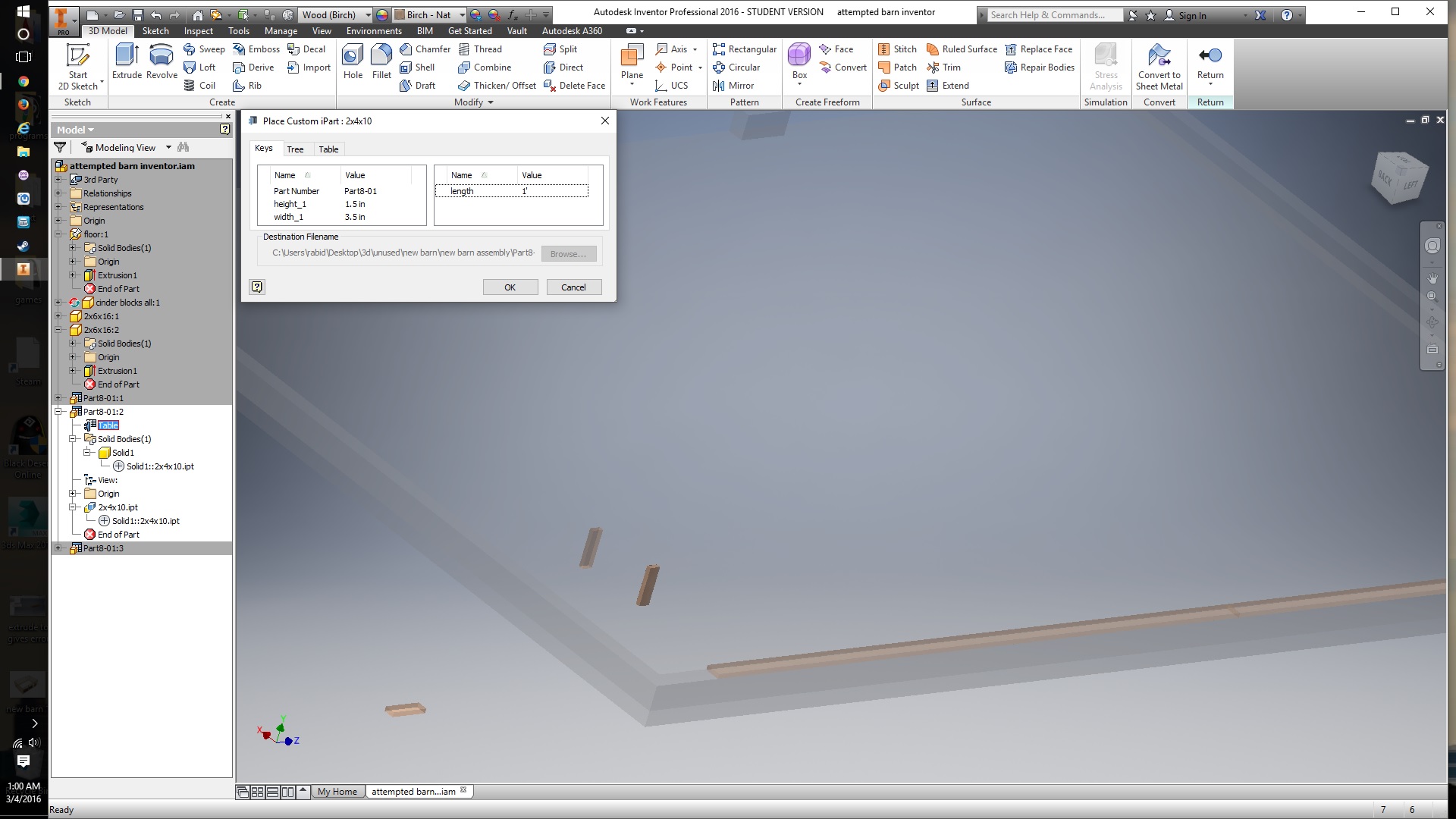Select the Extrude tool

pyautogui.click(x=126, y=64)
